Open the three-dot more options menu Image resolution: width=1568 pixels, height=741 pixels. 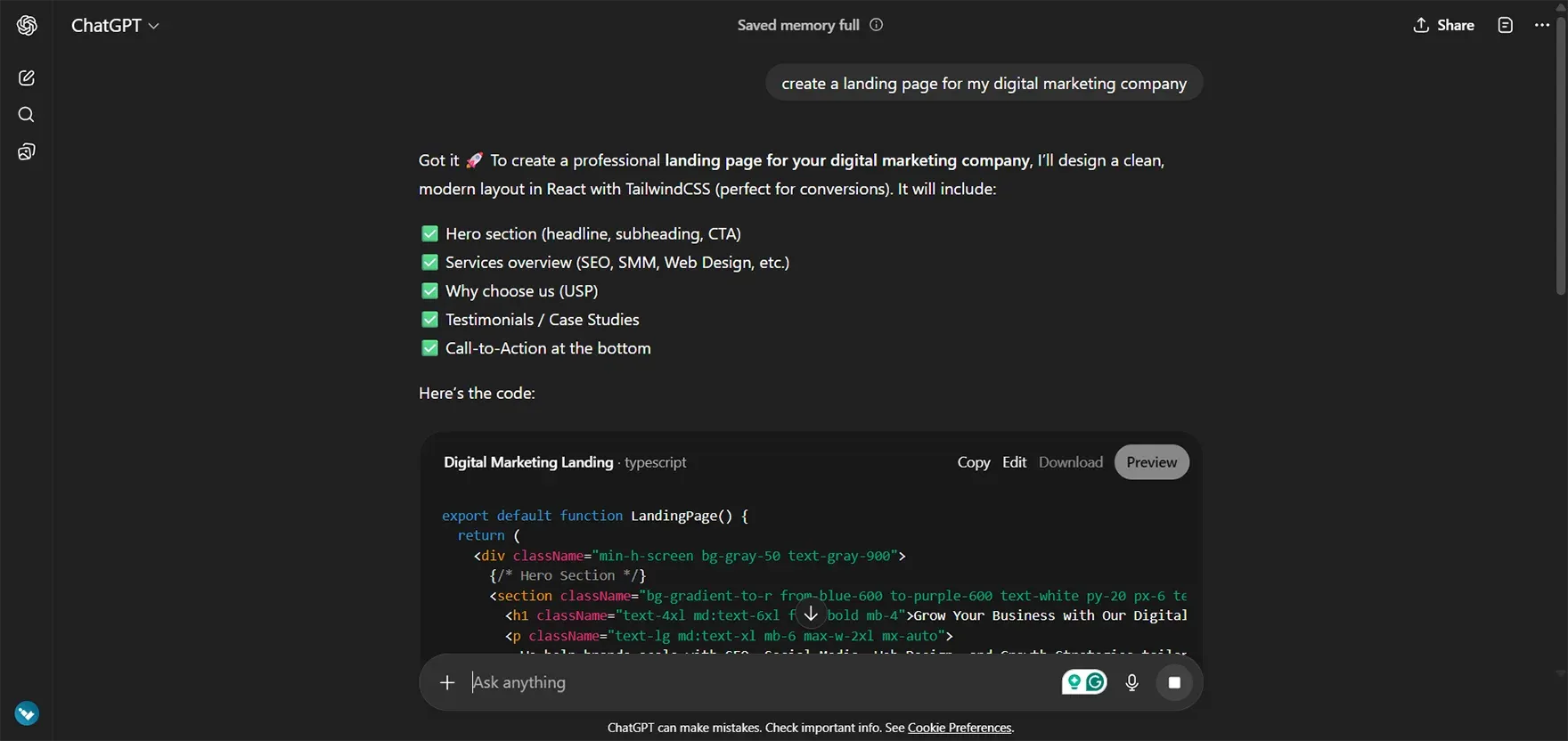click(1542, 25)
